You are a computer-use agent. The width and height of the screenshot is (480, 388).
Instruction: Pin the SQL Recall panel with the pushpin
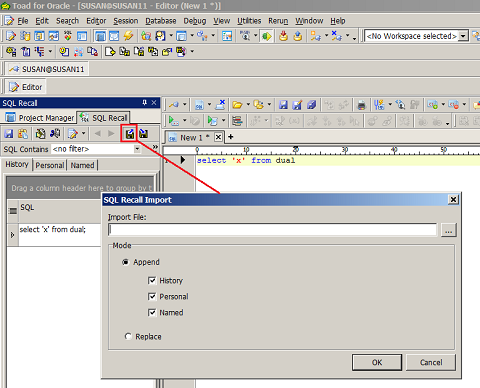point(144,103)
